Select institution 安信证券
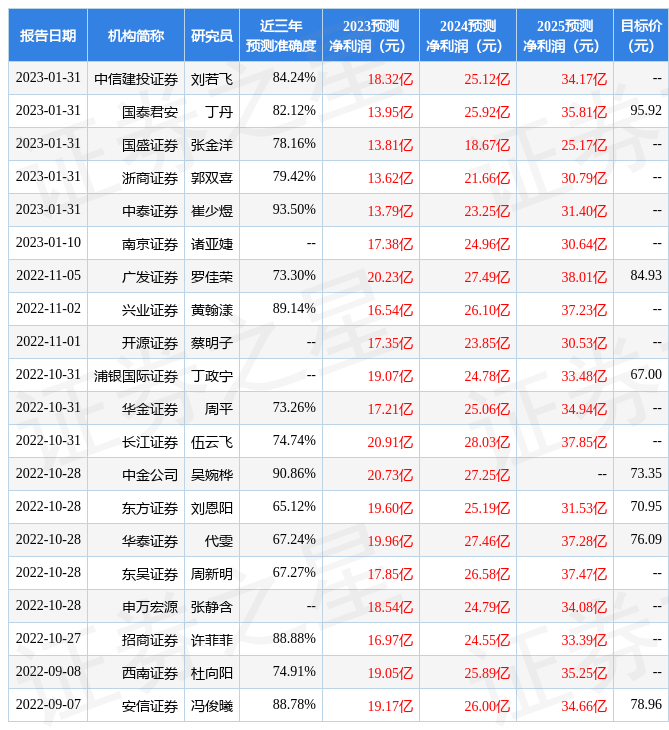This screenshot has height=730, width=669. pyautogui.click(x=150, y=706)
